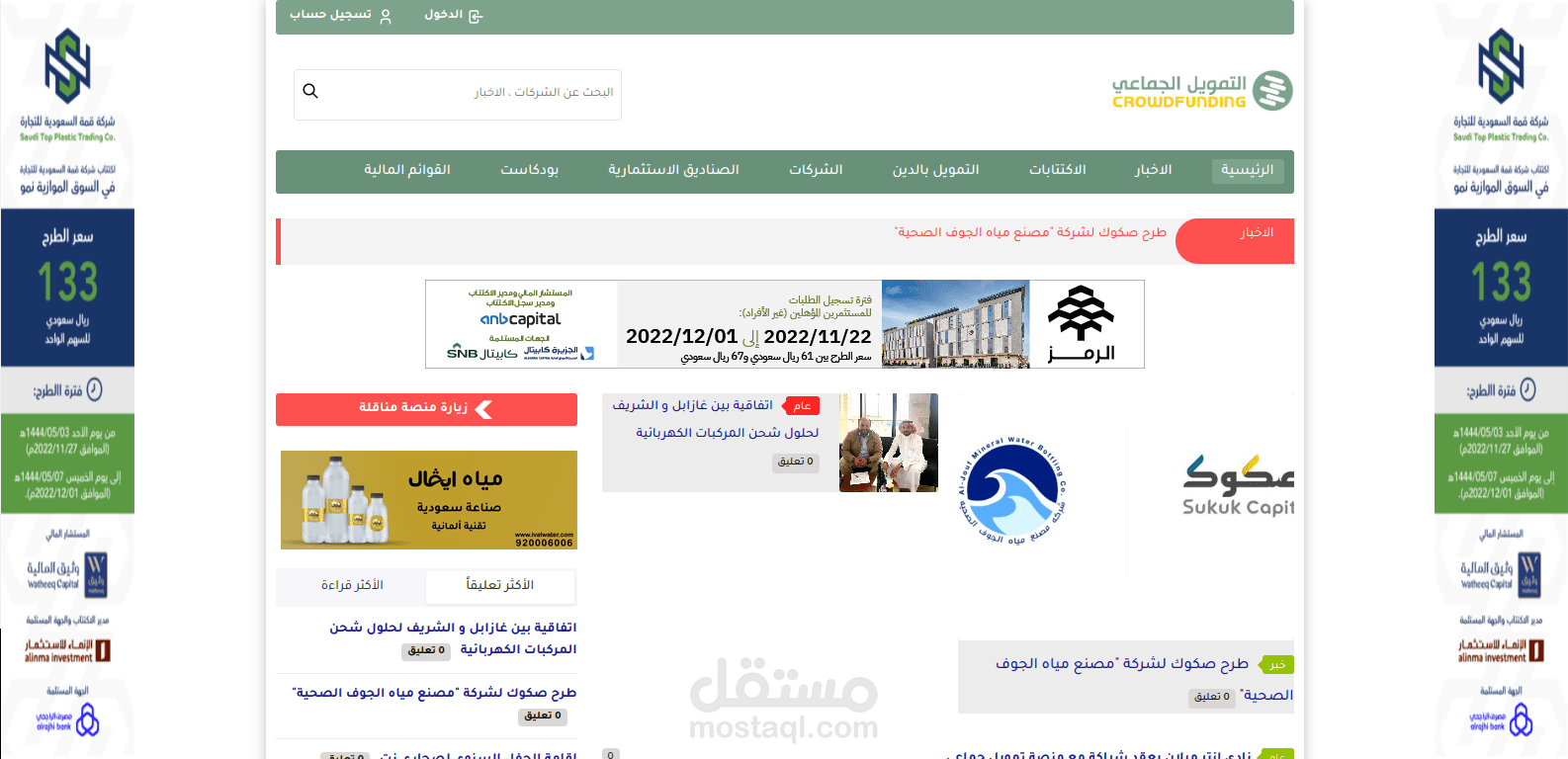Click into the search companies and news field
Viewport: 1568px width, 759px height.
pyautogui.click(x=458, y=95)
